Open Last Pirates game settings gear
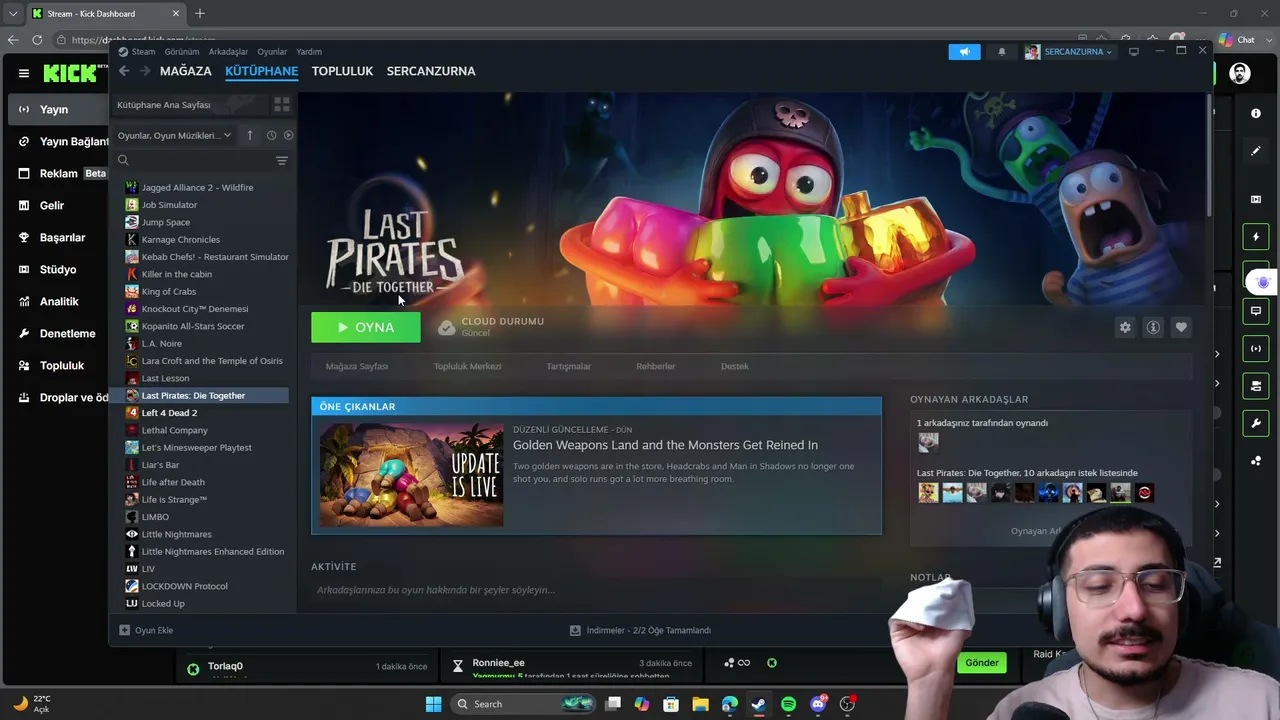Viewport: 1280px width, 720px height. pos(1125,327)
